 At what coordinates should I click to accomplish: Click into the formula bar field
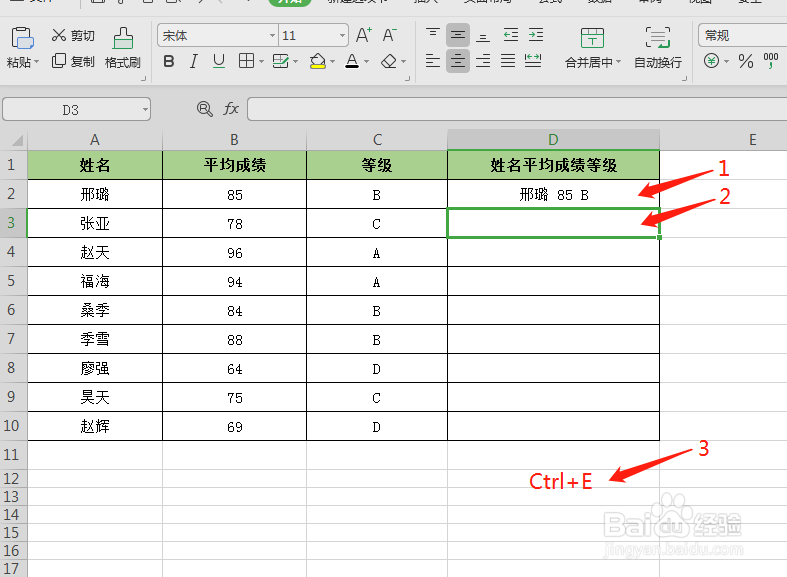coord(517,109)
